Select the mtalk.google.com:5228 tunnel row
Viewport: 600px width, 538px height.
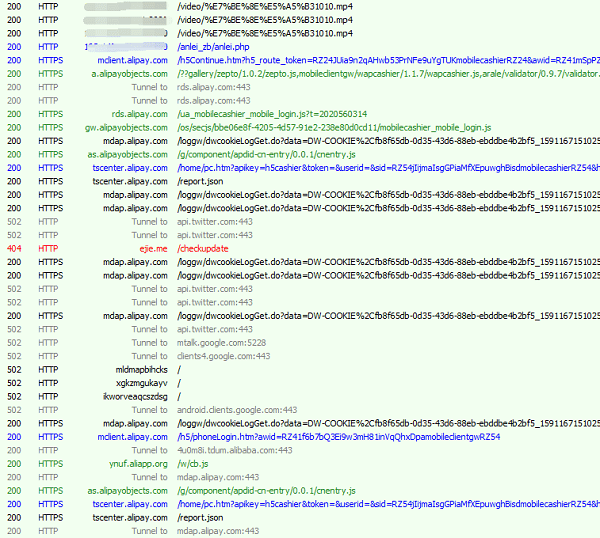click(x=300, y=343)
